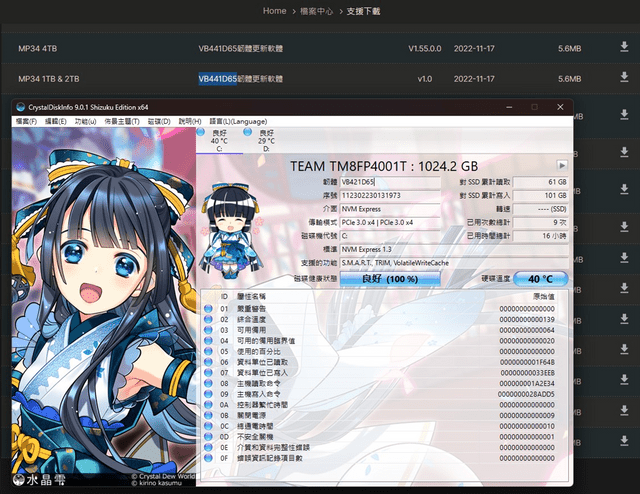The image size is (640, 494).
Task: Click the raw value 0000000000139
Action: coord(527,319)
